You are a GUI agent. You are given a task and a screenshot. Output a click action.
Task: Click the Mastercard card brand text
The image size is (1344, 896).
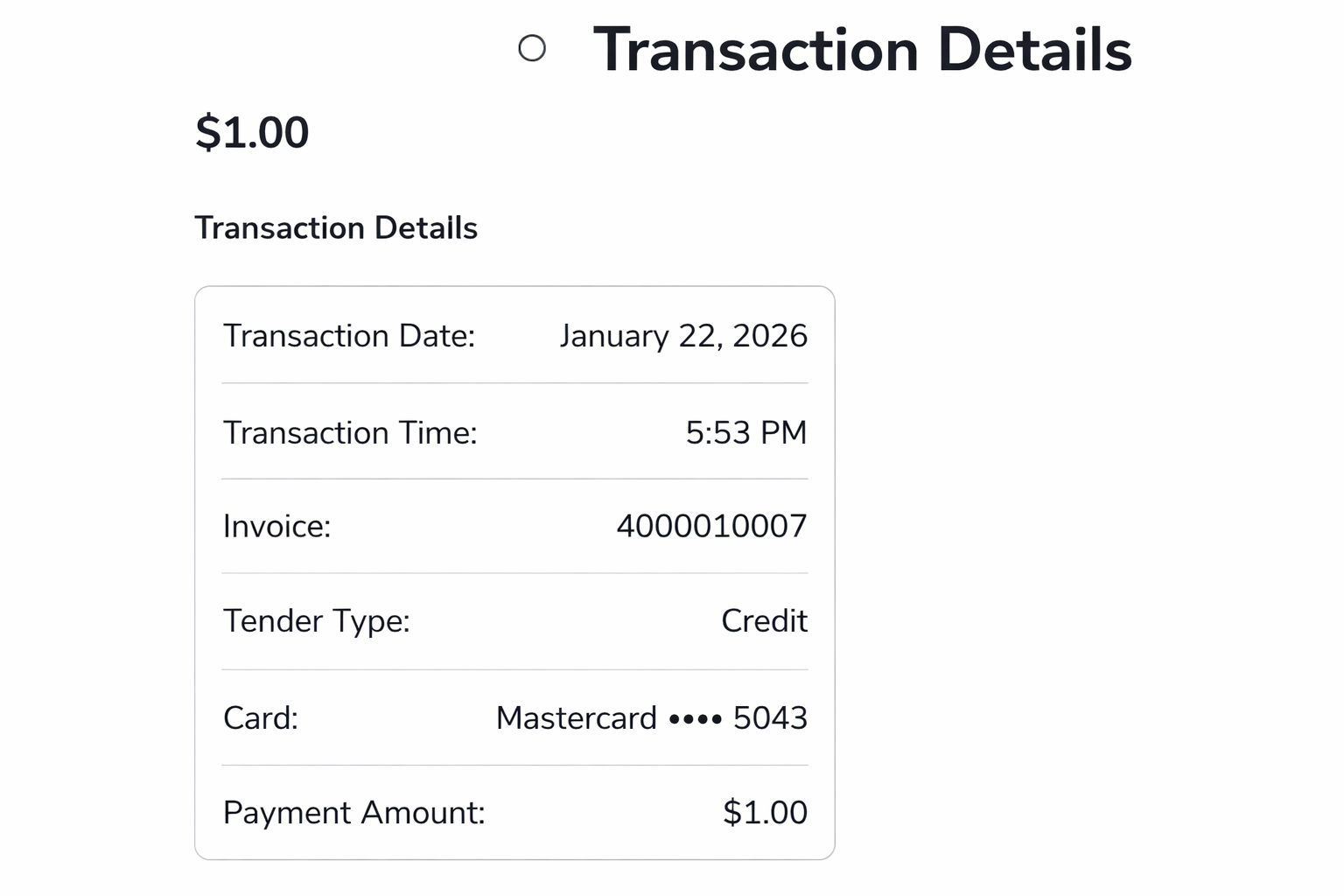(x=576, y=718)
